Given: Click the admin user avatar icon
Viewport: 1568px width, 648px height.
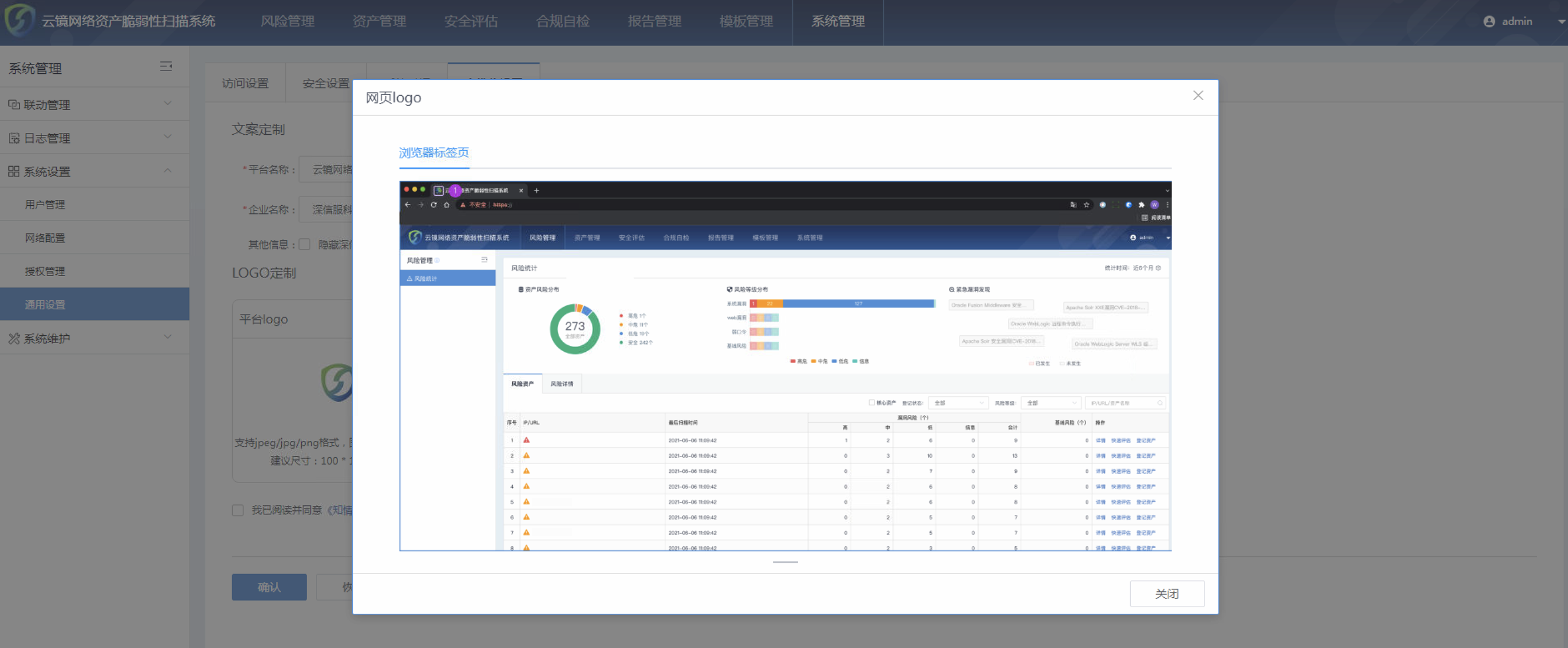Looking at the screenshot, I should [x=1489, y=21].
